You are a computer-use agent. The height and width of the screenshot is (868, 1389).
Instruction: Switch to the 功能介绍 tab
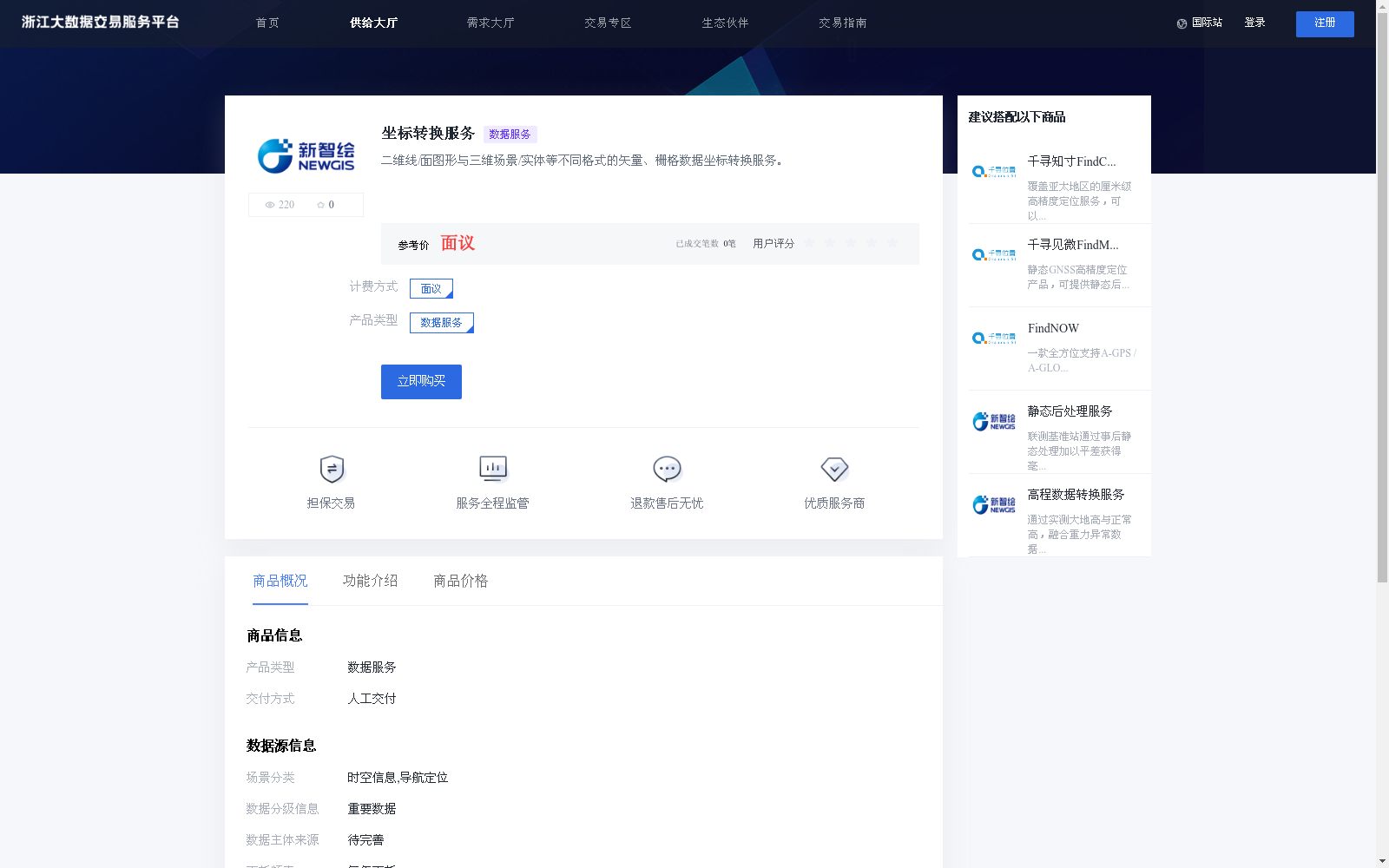(371, 581)
